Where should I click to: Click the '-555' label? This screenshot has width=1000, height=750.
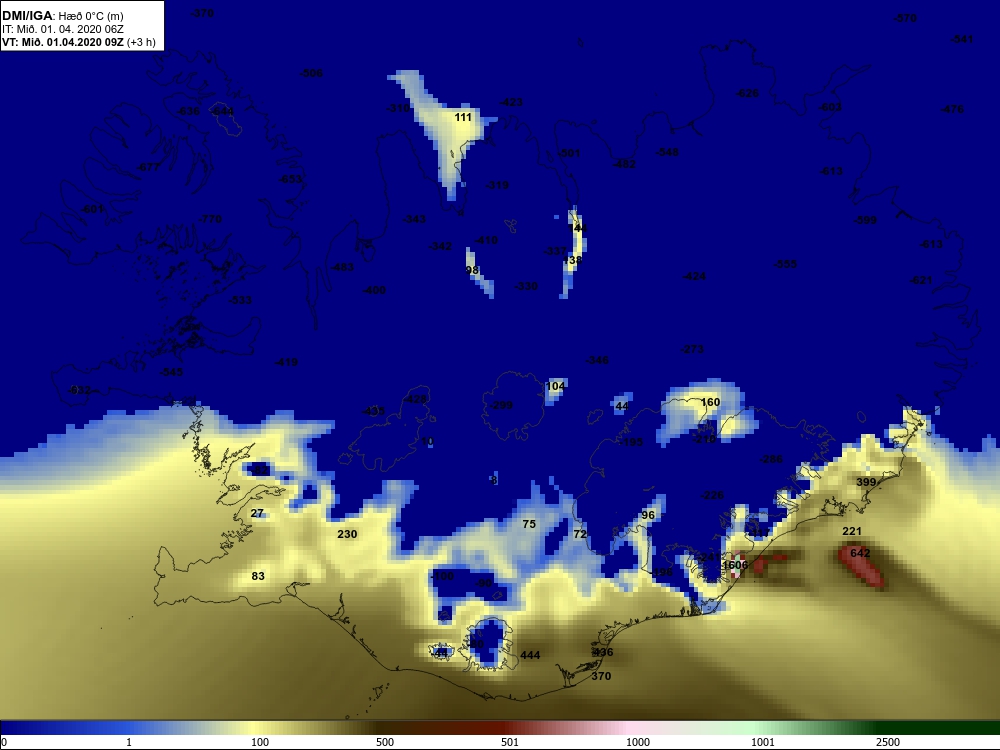(785, 263)
